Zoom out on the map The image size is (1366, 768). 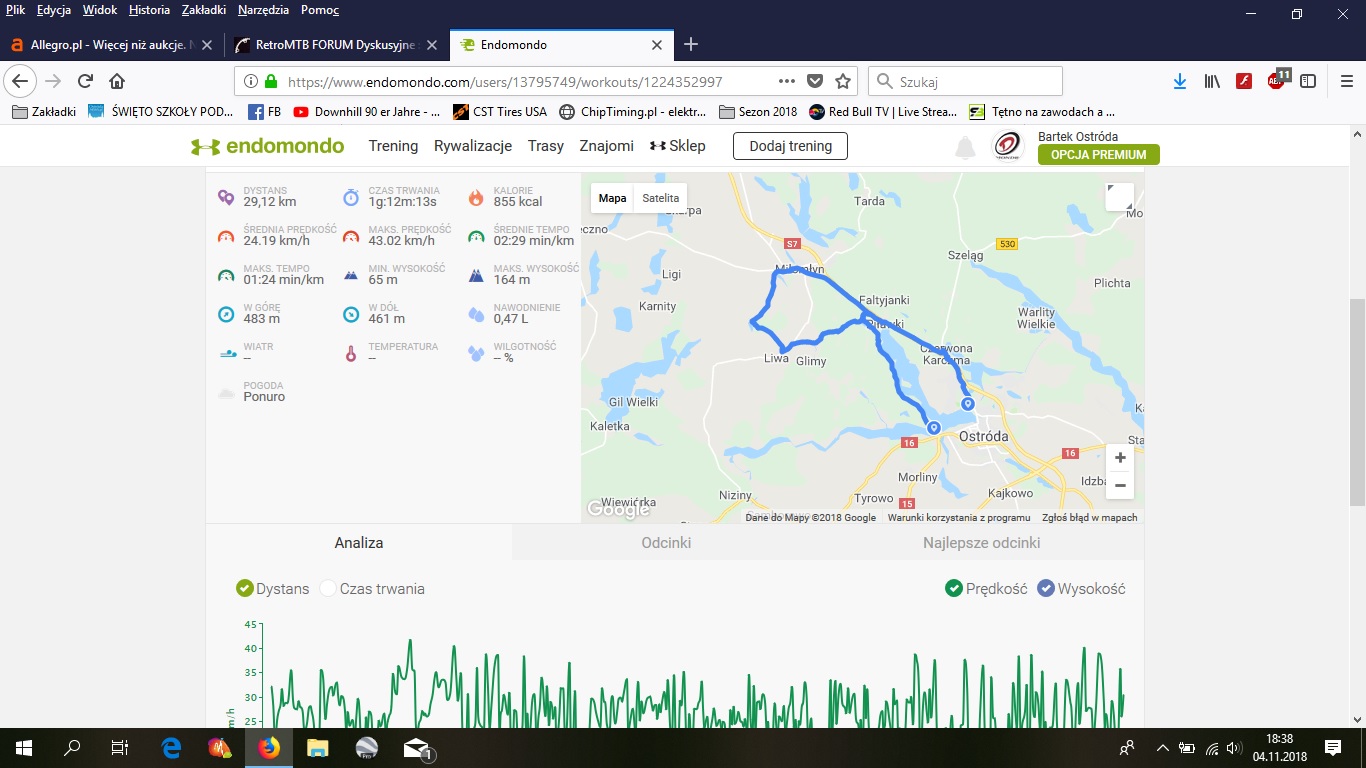point(1120,486)
